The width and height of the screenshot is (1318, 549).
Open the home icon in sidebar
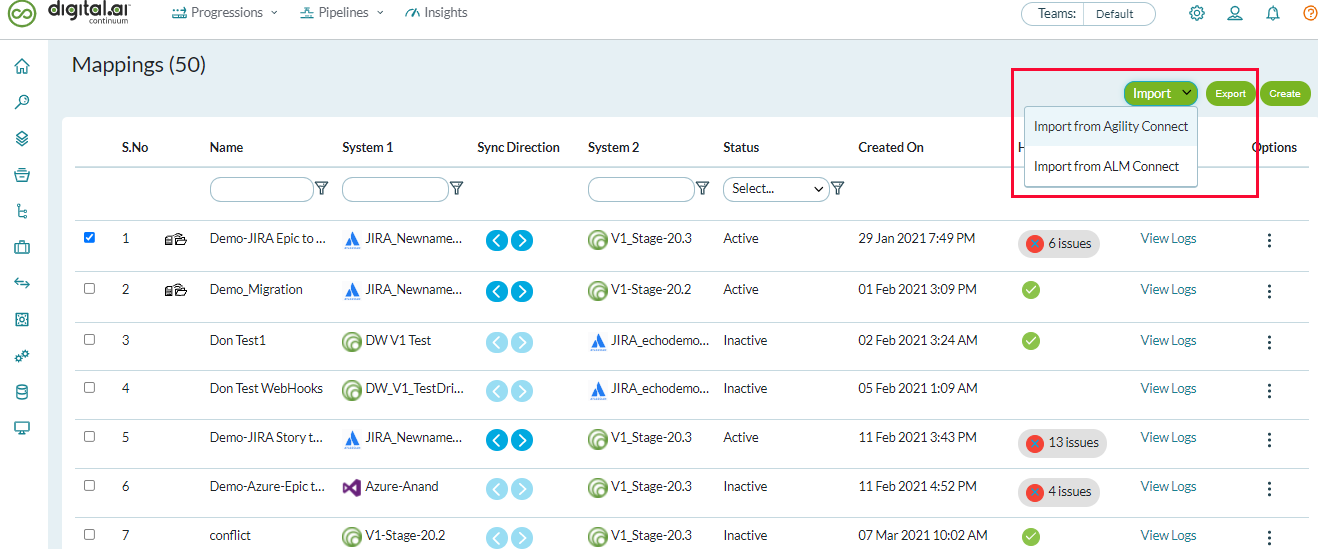tap(21, 67)
